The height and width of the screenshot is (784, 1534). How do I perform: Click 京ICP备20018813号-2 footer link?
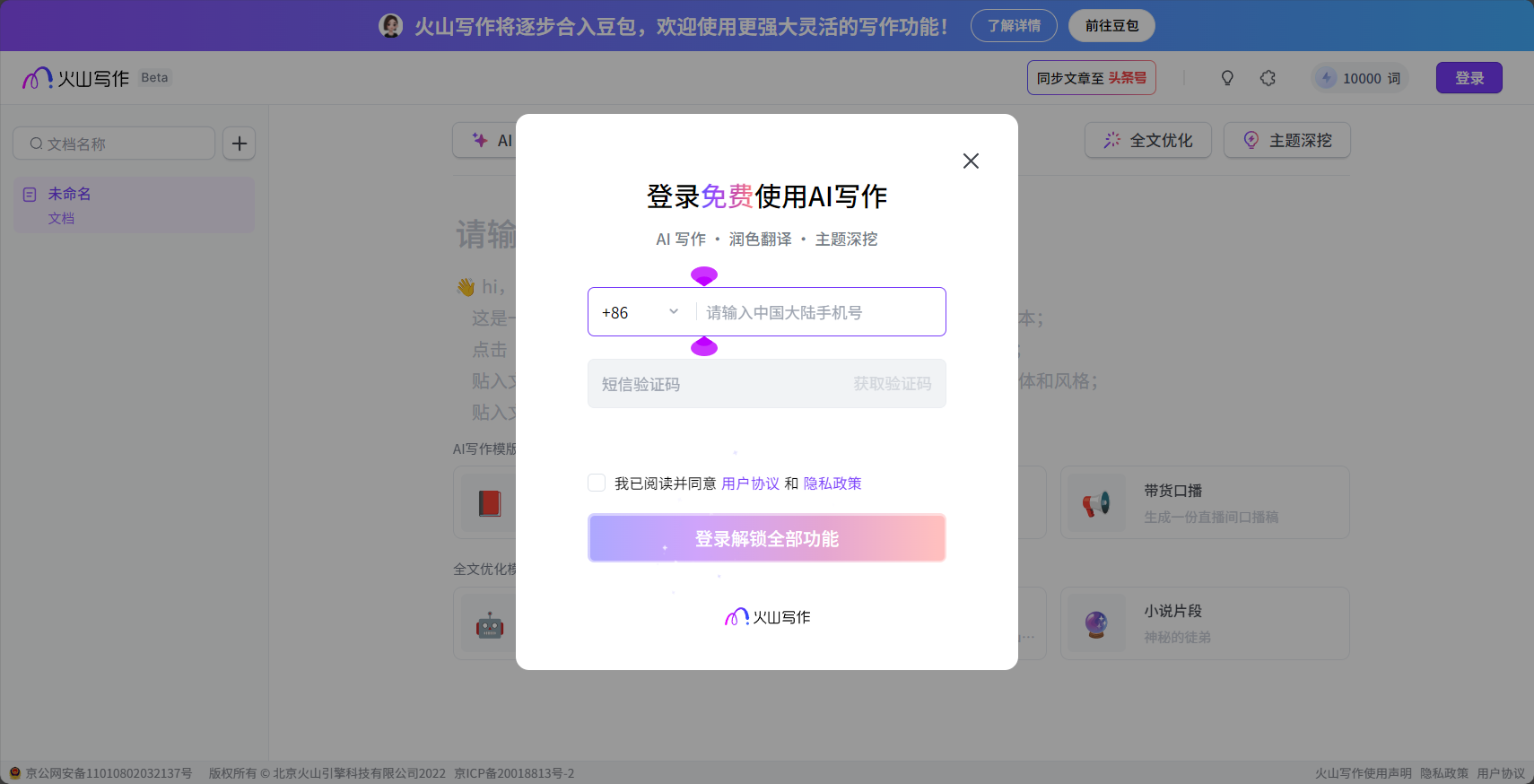coord(514,773)
